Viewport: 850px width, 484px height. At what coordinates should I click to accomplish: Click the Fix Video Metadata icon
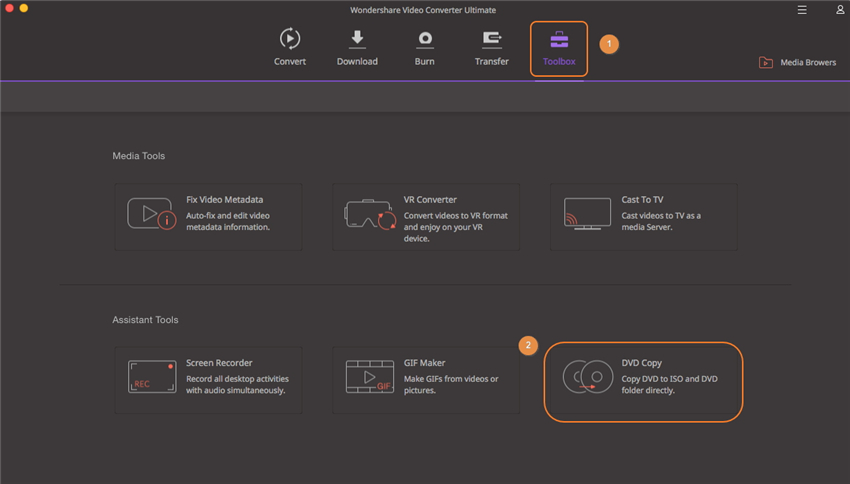(151, 214)
